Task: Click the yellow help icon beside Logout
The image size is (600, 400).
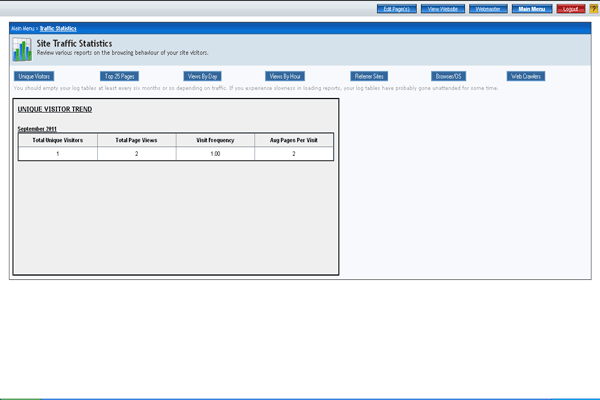Action: tap(593, 8)
